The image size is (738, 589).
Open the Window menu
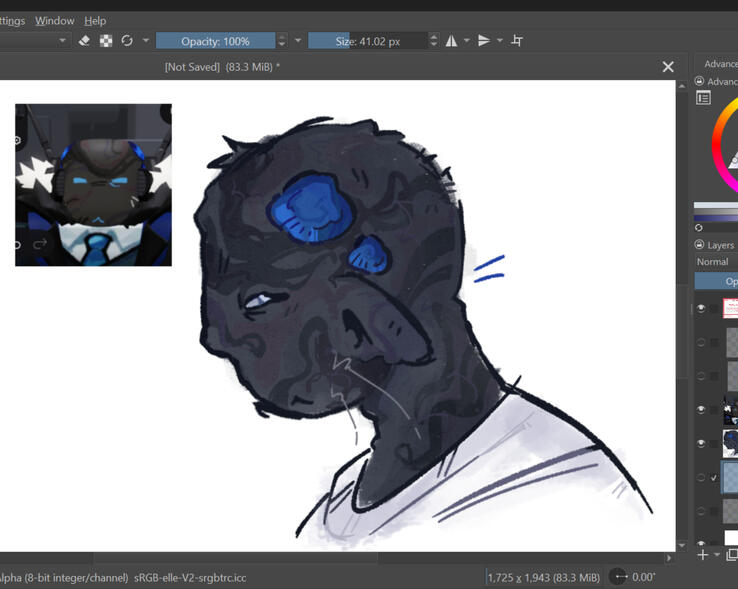55,21
